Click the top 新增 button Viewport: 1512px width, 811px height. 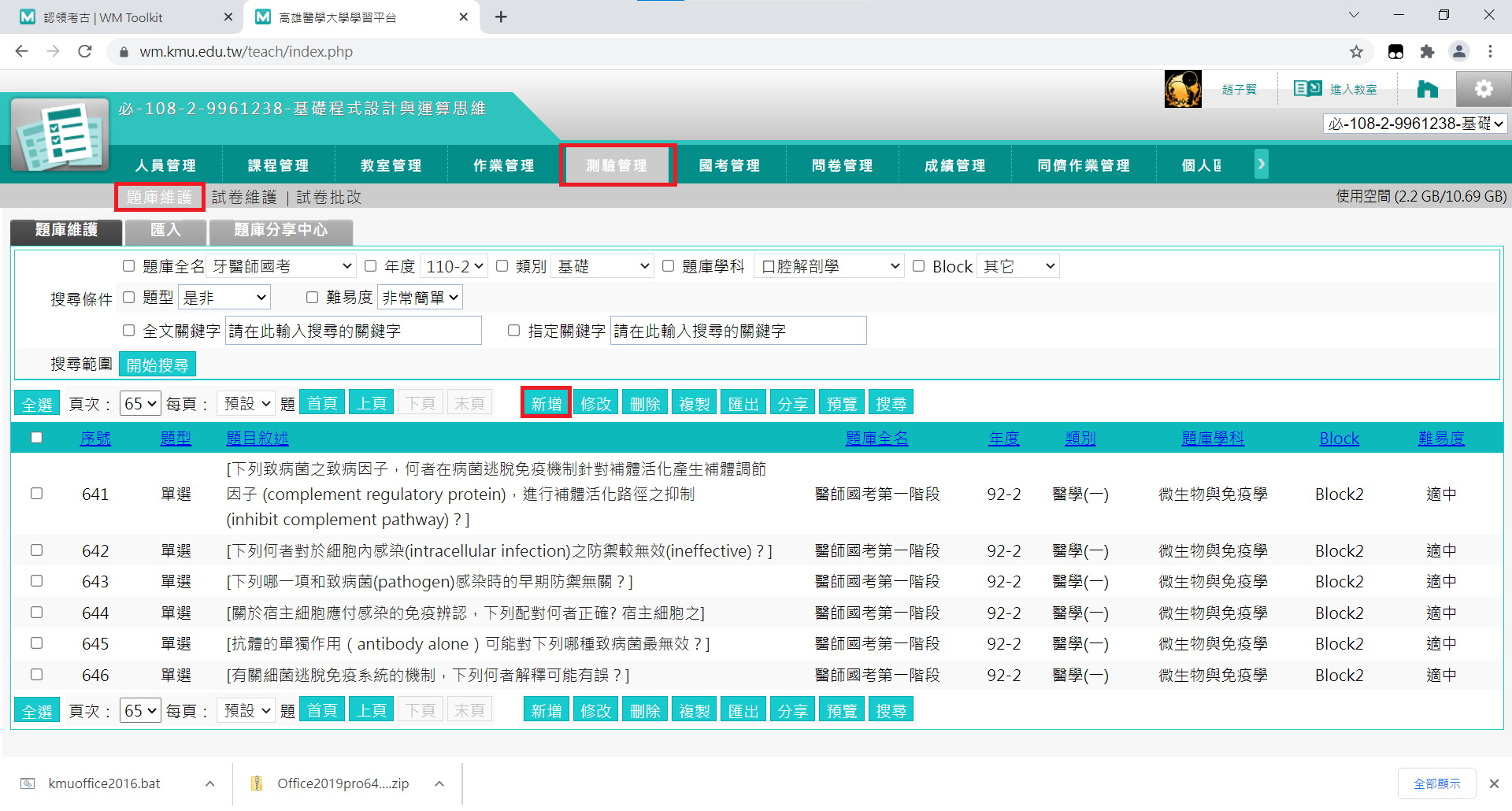tap(546, 403)
